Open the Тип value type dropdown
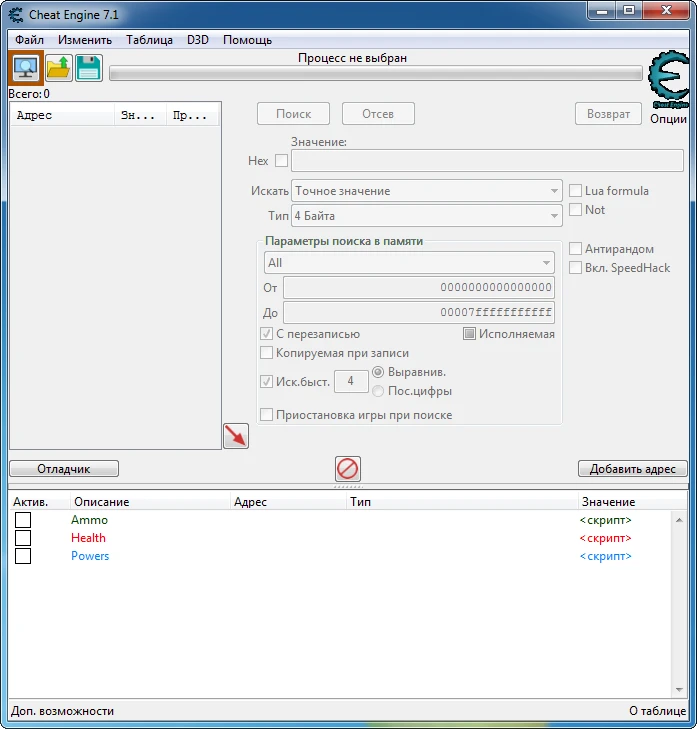The height and width of the screenshot is (729, 697). tap(426, 216)
